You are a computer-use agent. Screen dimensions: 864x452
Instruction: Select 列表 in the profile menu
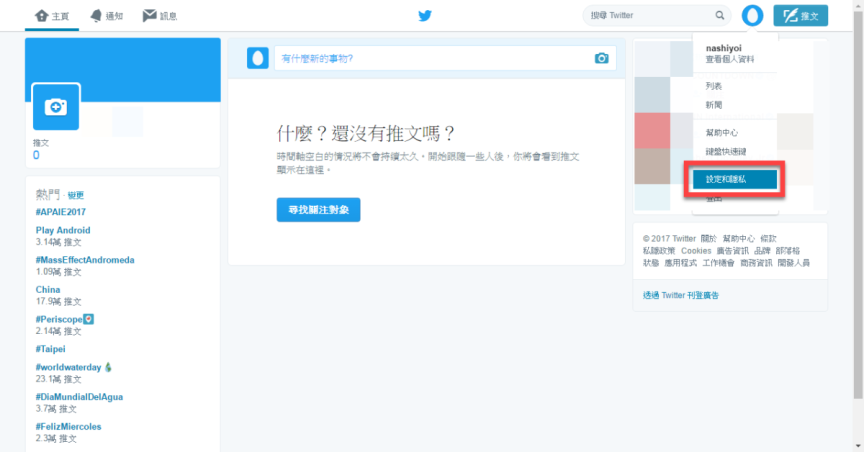point(714,86)
